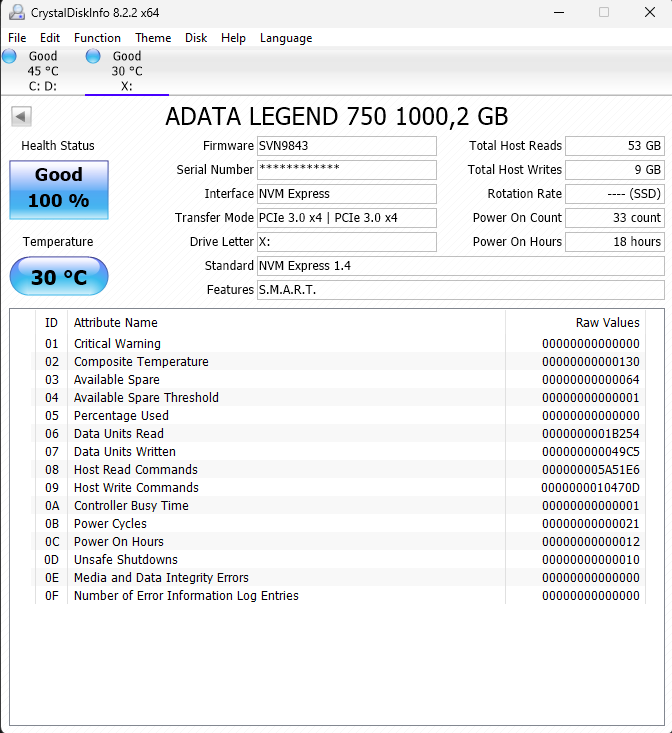Click the Interface field NVM Express
672x733 pixels.
pyautogui.click(x=347, y=194)
